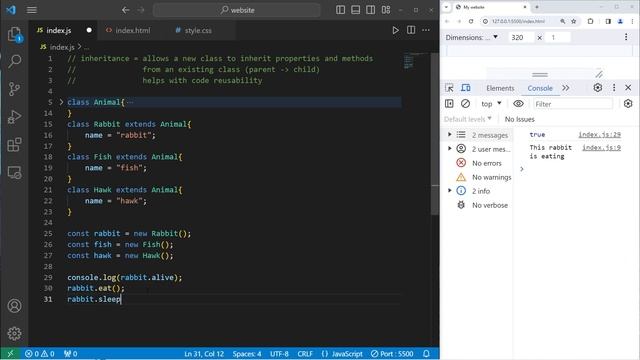Split the editor to the right
Screen dimensions: 640x360
coord(411,30)
